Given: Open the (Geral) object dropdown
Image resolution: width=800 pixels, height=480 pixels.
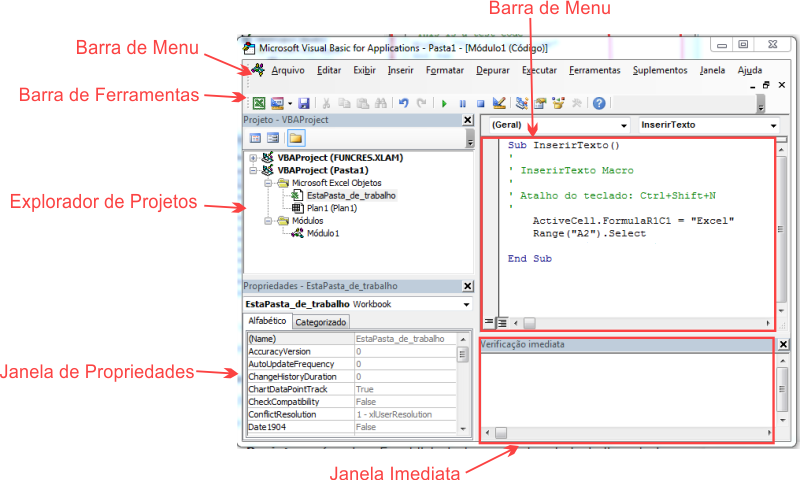Looking at the screenshot, I should (624, 126).
